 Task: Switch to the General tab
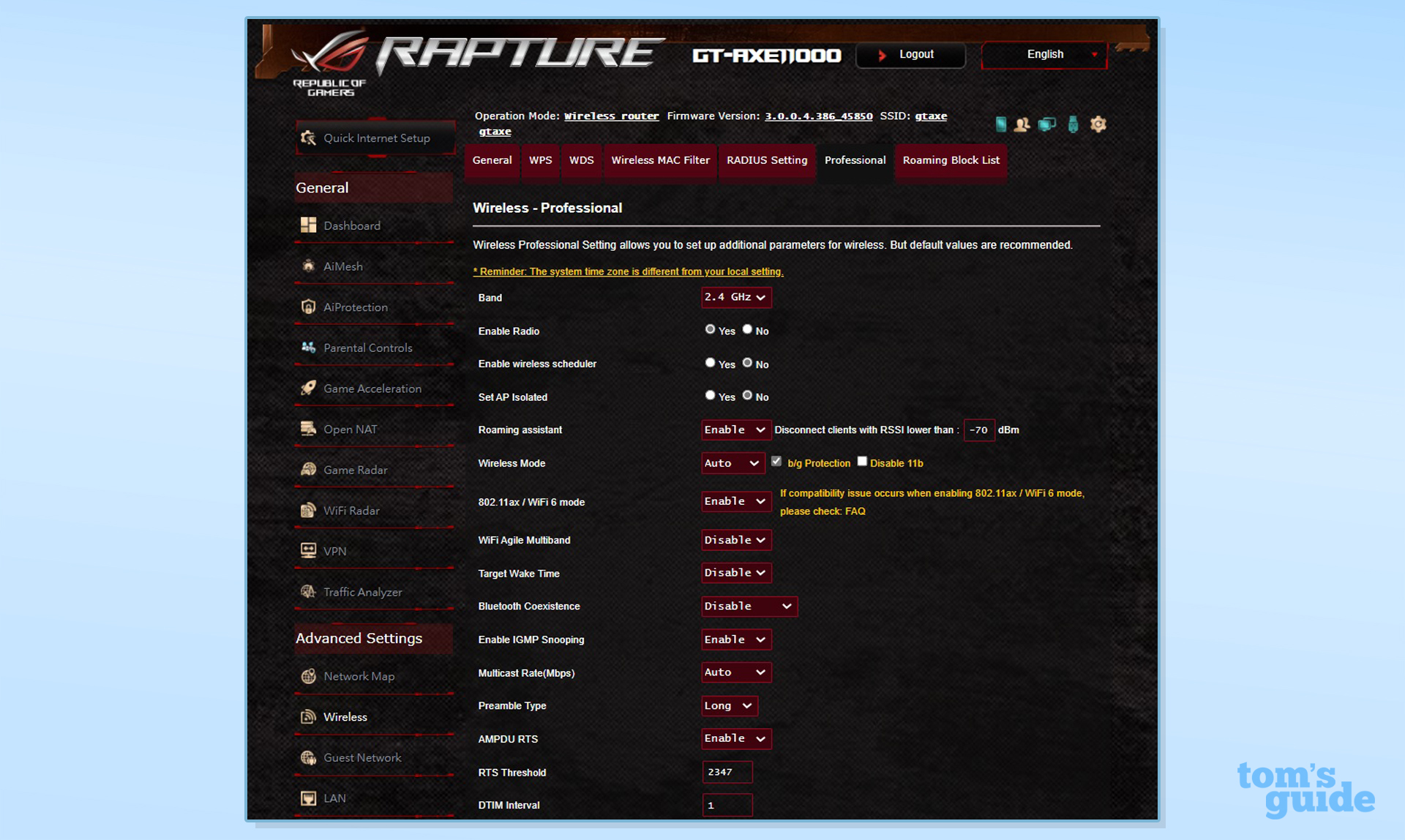click(x=492, y=160)
